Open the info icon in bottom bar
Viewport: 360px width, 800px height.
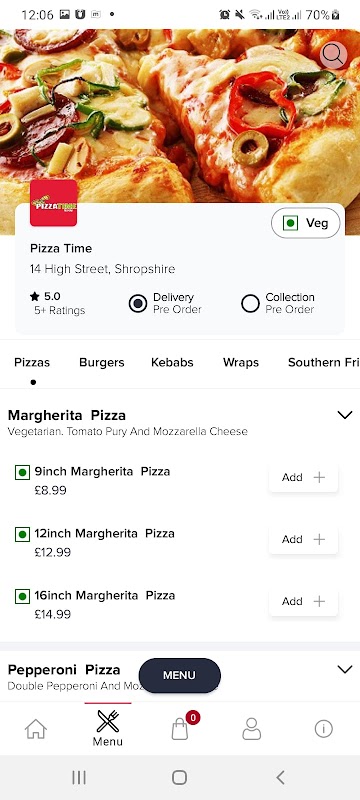pos(323,729)
